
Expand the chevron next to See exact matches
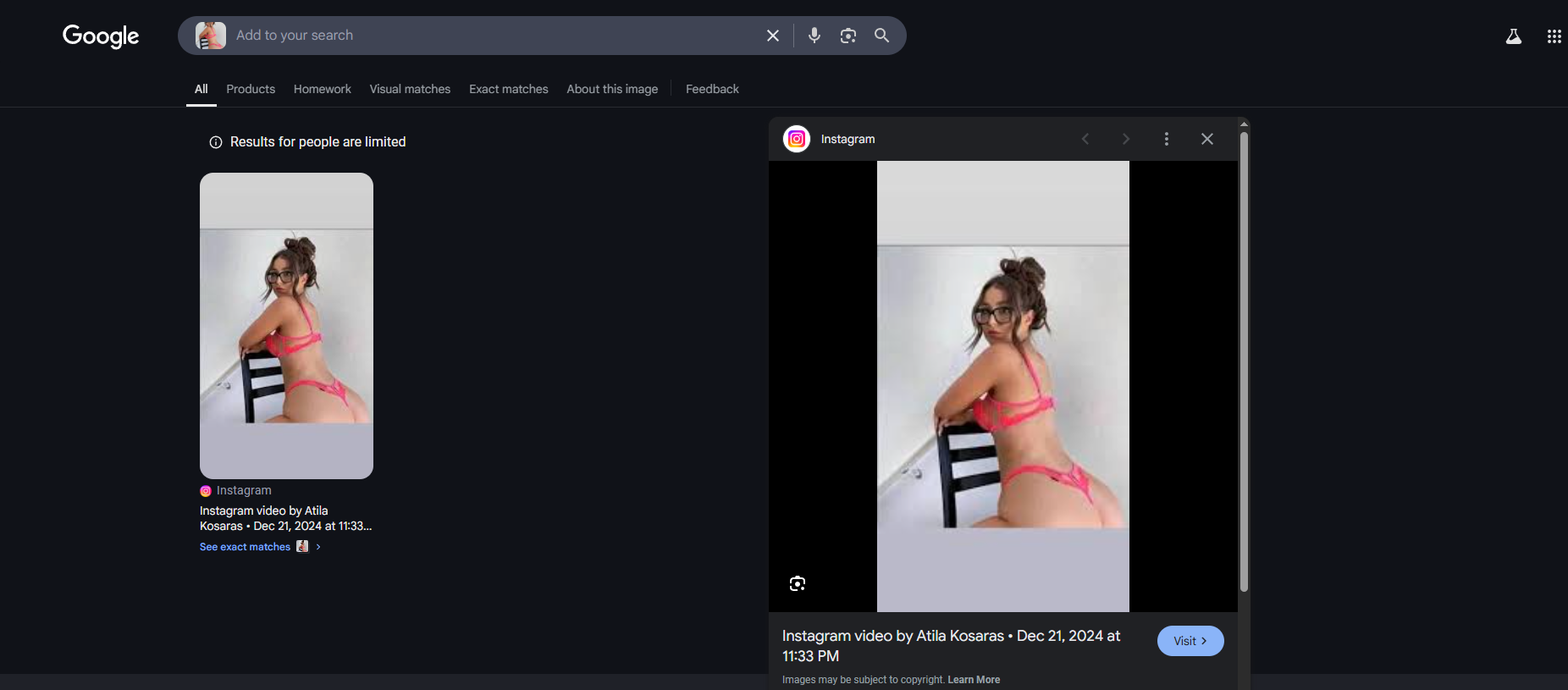[x=318, y=547]
